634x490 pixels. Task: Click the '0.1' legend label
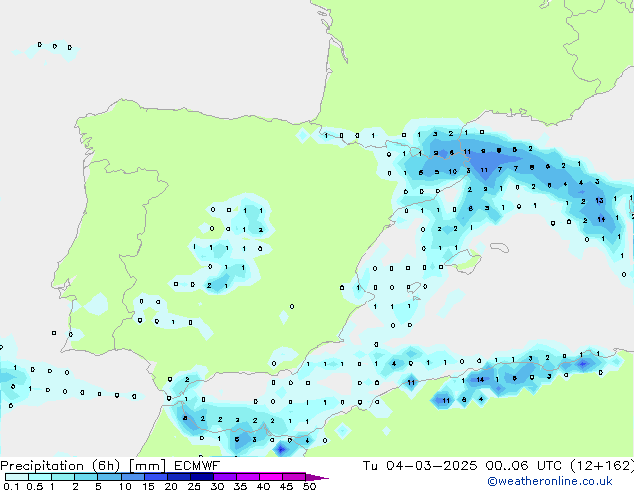click(10, 486)
